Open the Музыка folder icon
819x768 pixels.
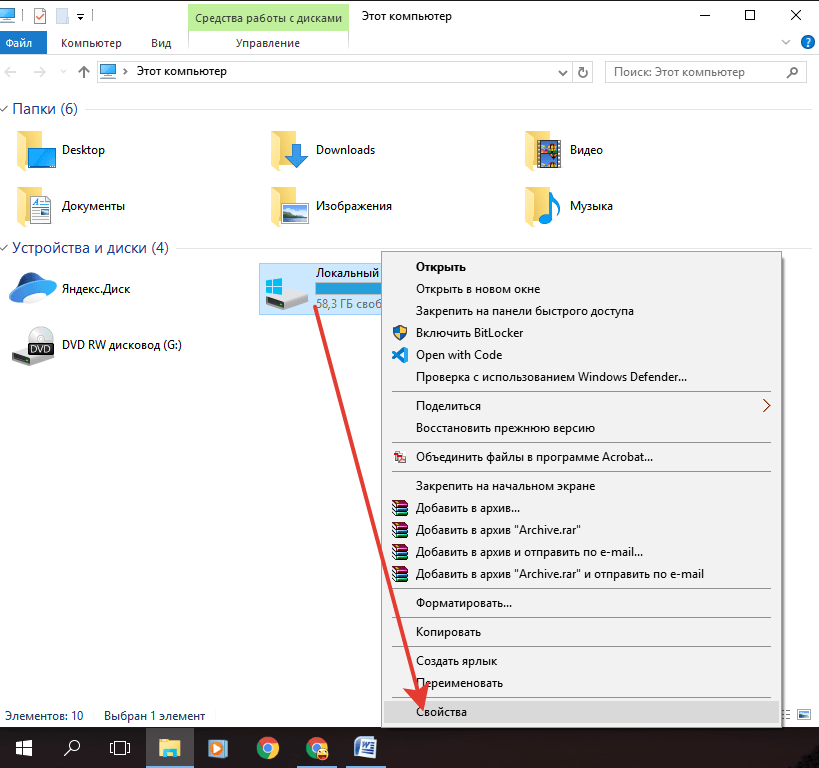coord(542,207)
